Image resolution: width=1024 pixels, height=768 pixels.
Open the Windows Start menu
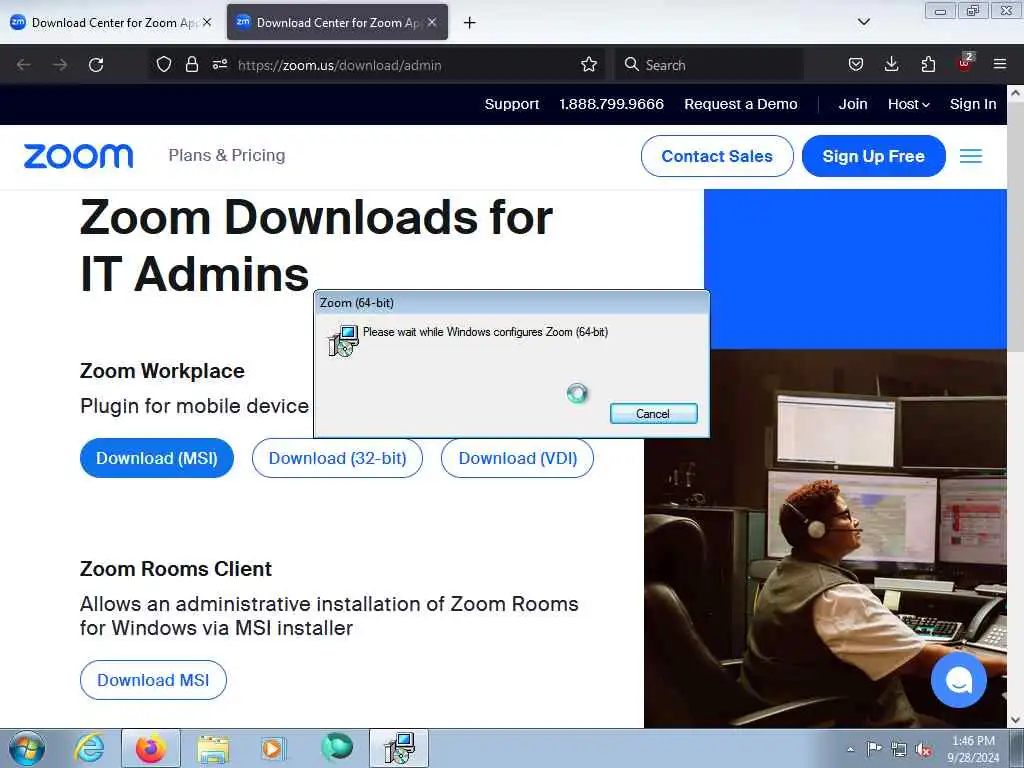(x=27, y=748)
